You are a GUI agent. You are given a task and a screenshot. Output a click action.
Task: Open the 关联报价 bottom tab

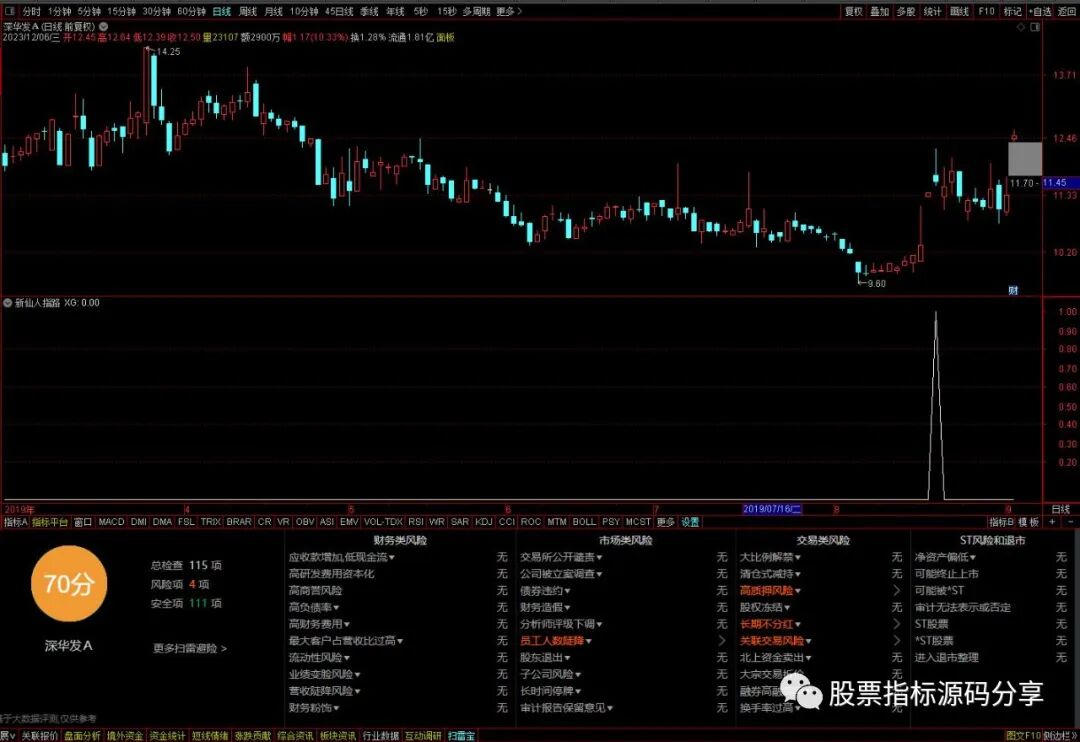(39, 736)
